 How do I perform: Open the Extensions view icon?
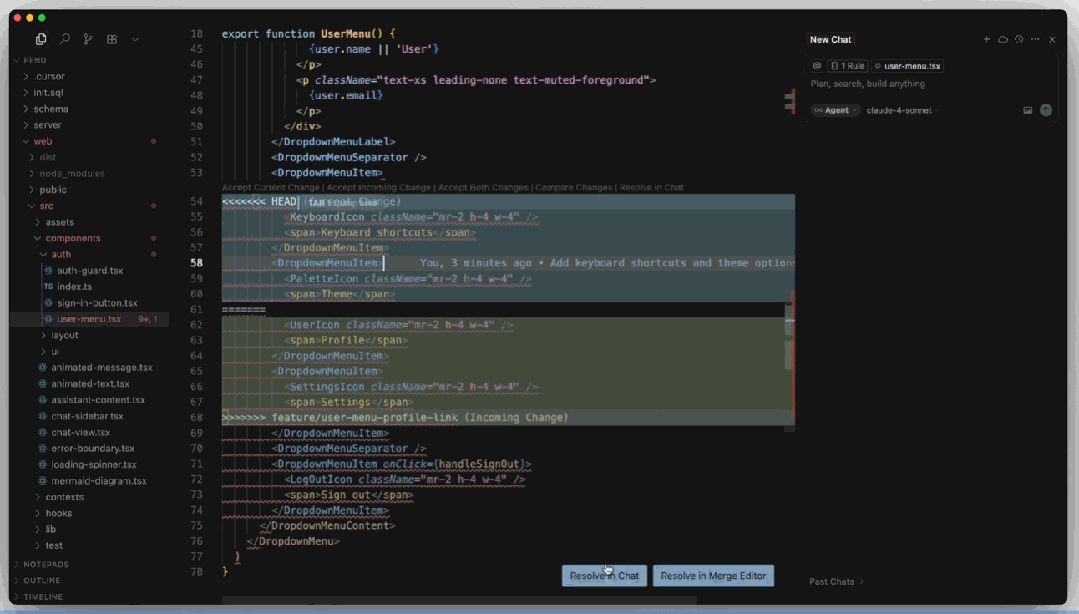(x=112, y=39)
